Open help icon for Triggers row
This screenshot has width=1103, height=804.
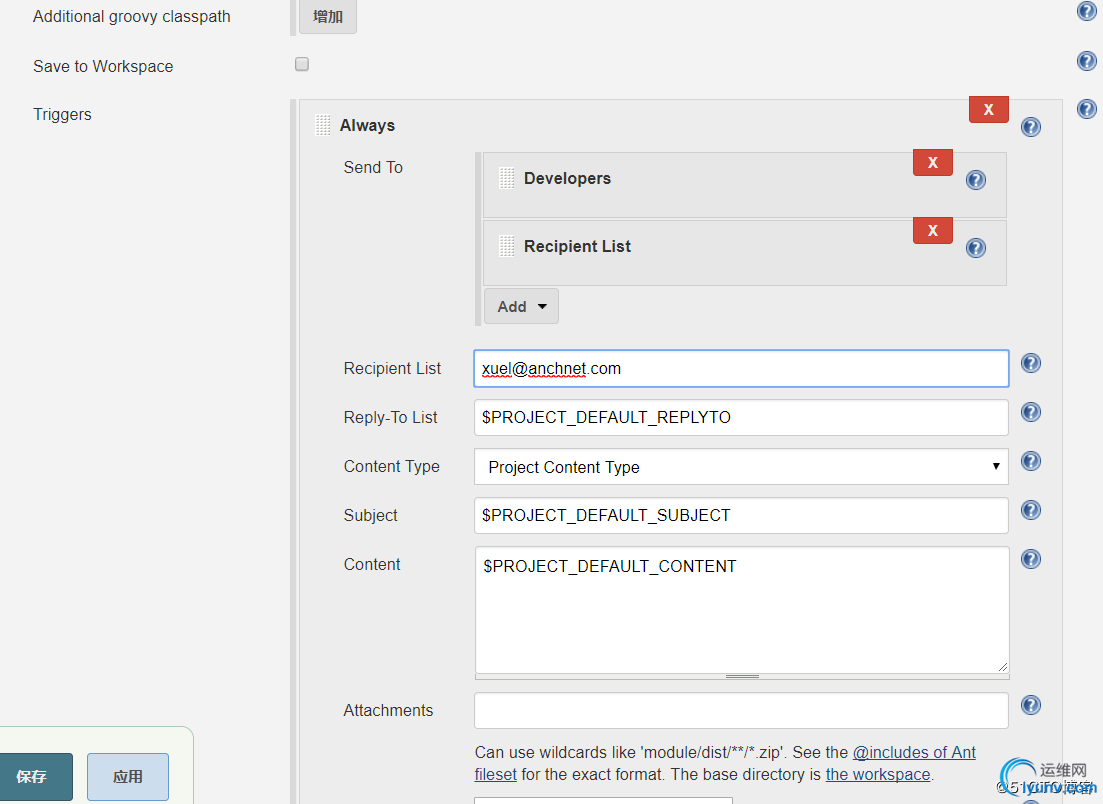point(1086,109)
